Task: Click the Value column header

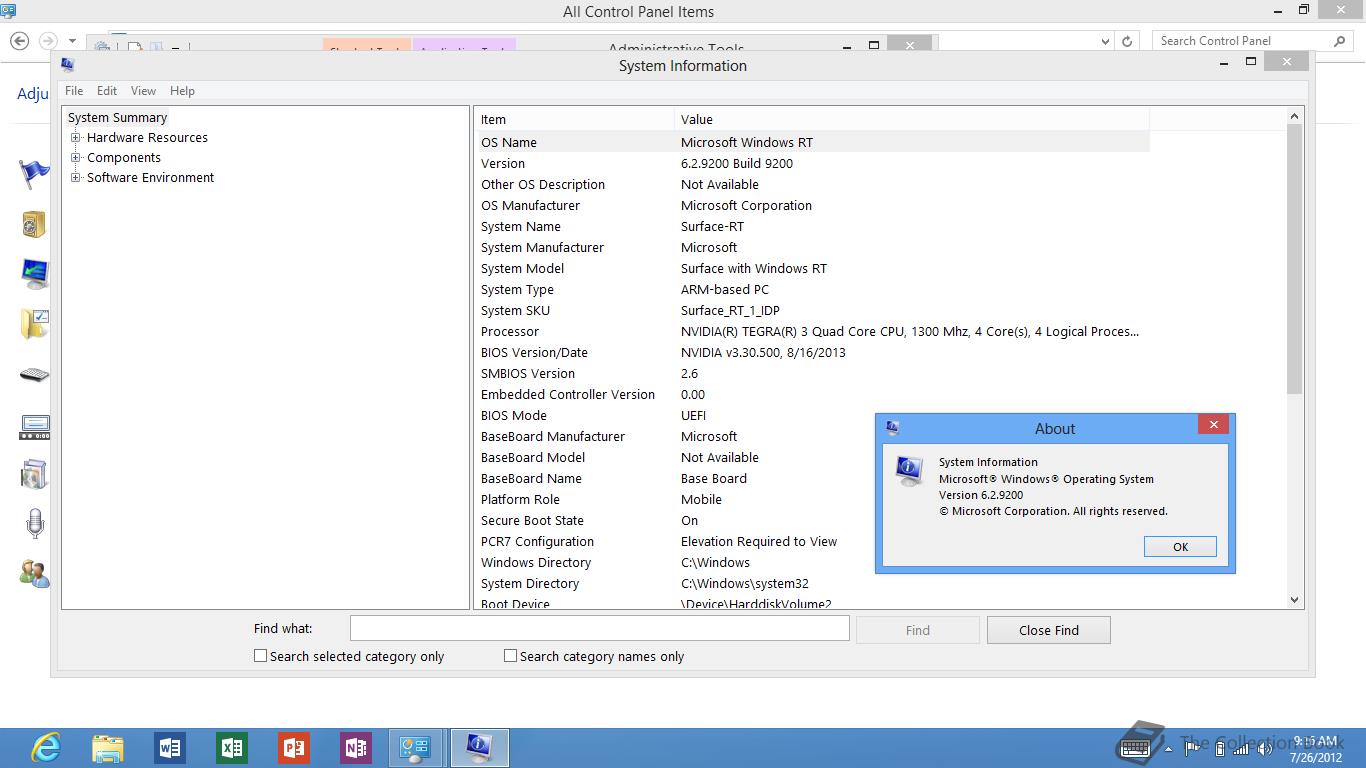Action: [912, 119]
